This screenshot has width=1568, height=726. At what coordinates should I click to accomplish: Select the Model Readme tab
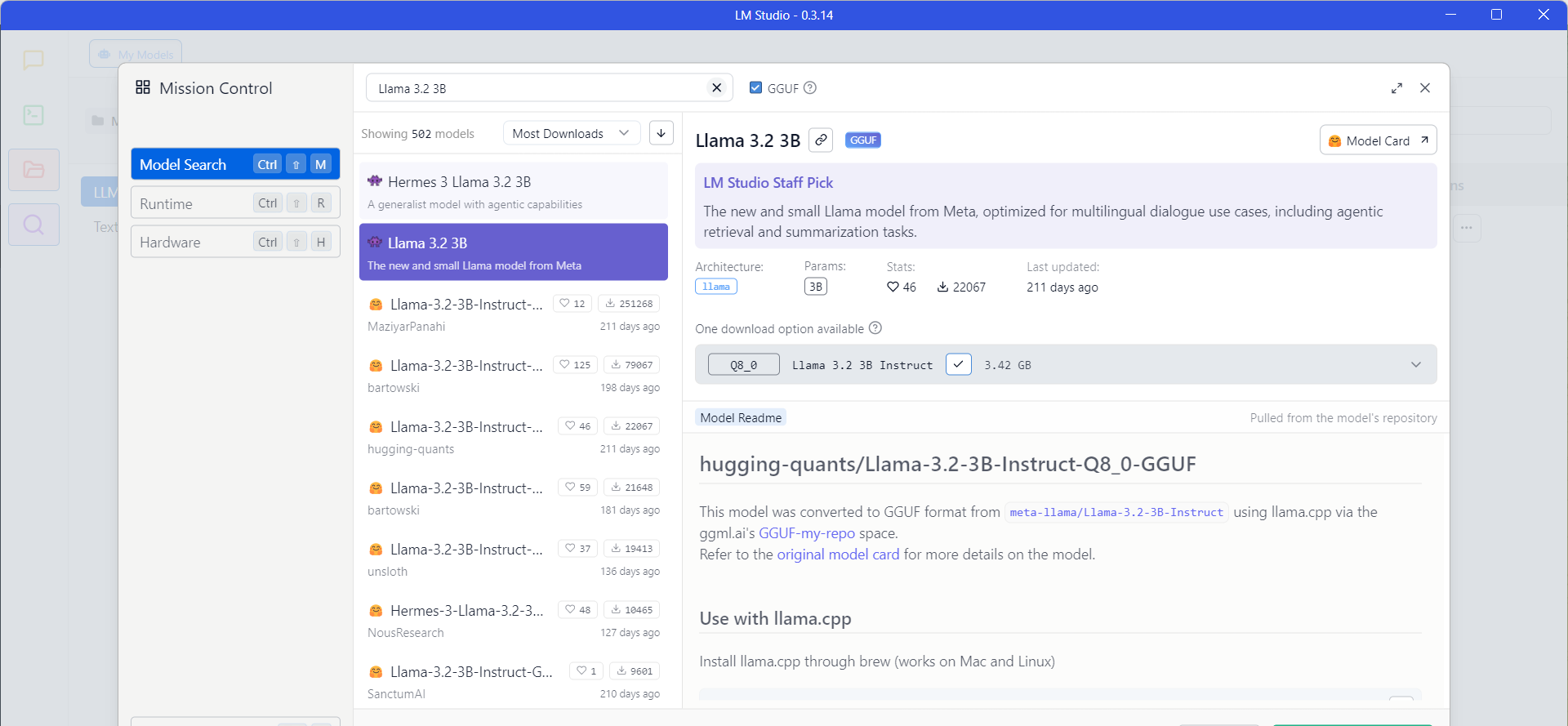click(x=741, y=417)
